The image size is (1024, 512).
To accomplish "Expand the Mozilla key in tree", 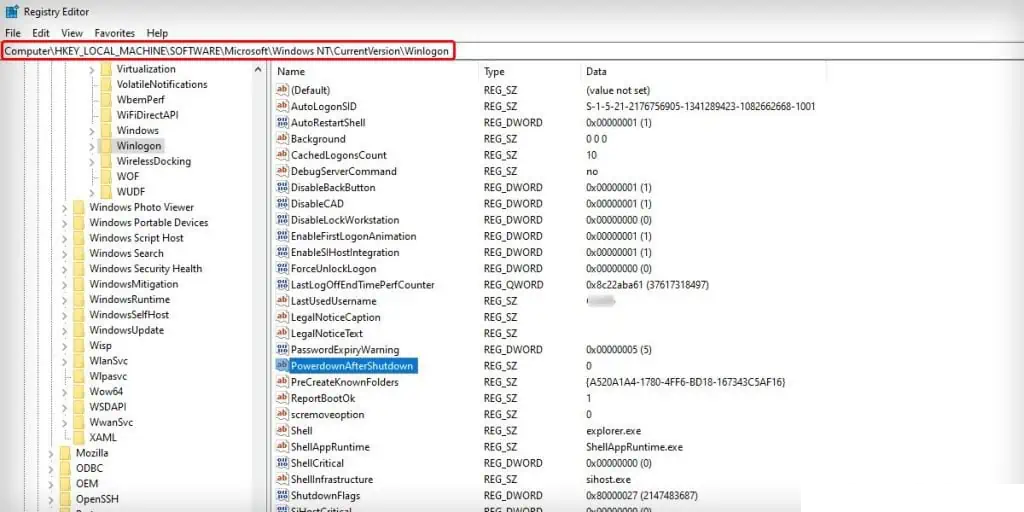I will 50,453.
